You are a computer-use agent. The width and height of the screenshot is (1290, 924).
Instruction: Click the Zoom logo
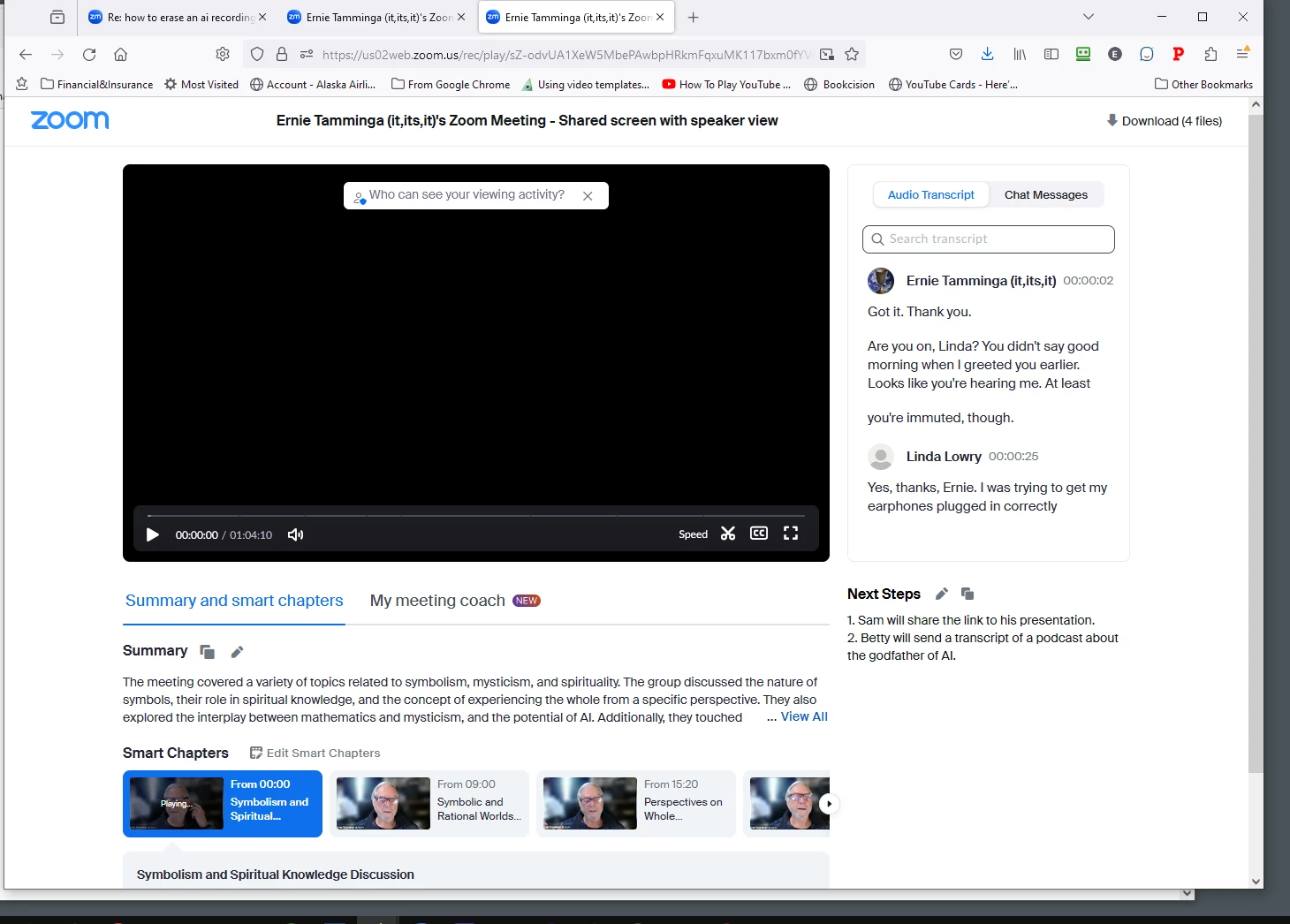(x=70, y=120)
